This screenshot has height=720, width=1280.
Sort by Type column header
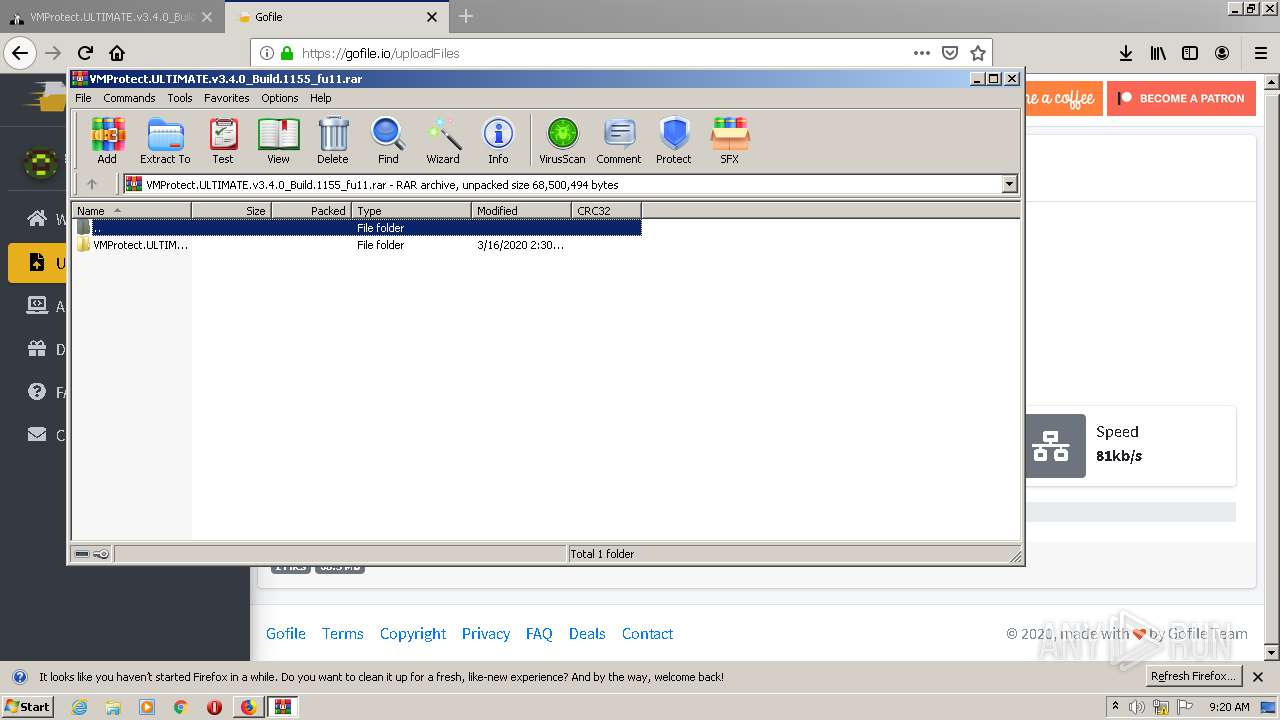pyautogui.click(x=411, y=211)
